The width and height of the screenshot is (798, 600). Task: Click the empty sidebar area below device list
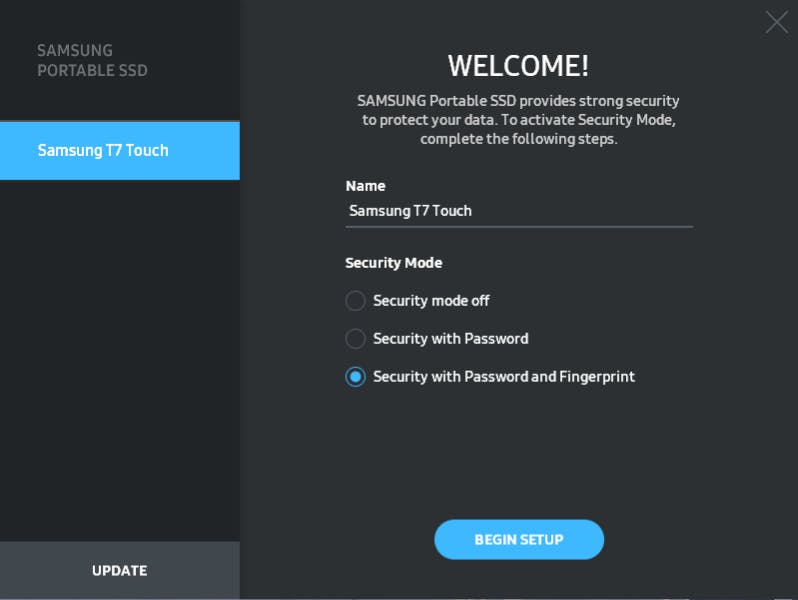pyautogui.click(x=119, y=360)
